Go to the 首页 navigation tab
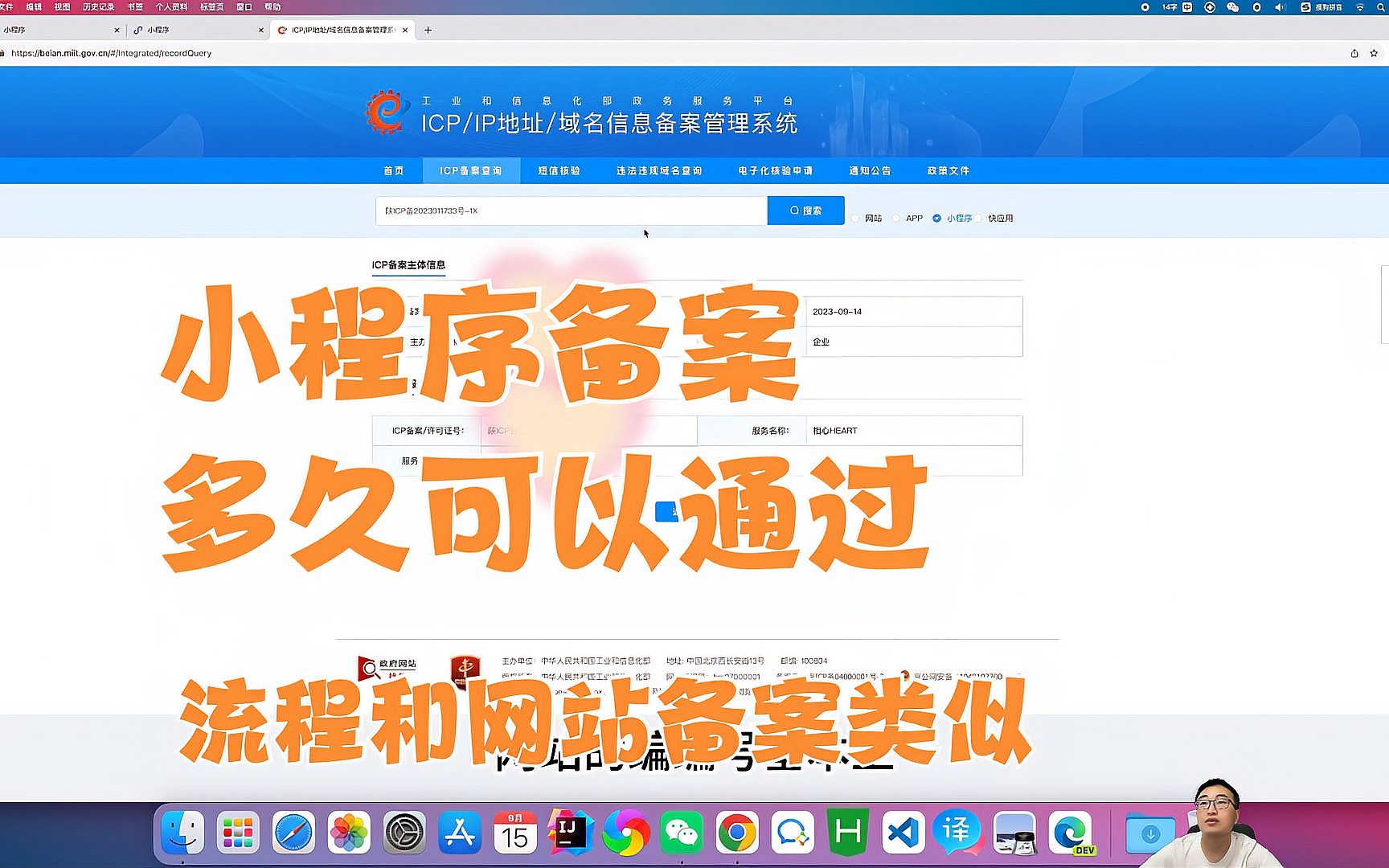 (x=394, y=170)
